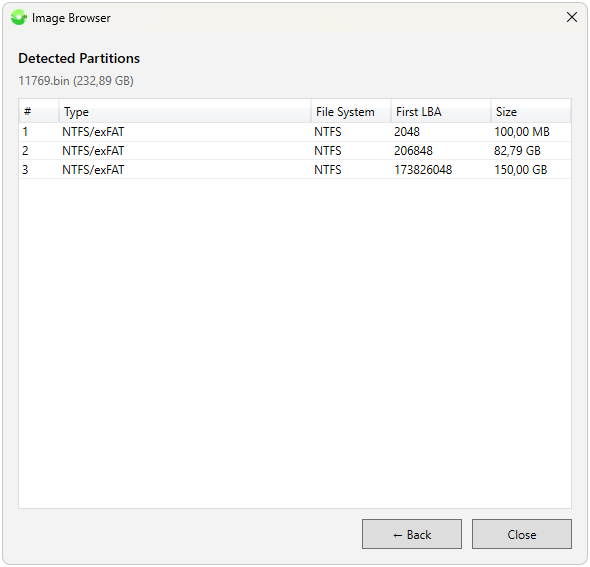Click NTFS/exFAT type in partition 3 row
This screenshot has height=567, width=590.
click(x=93, y=169)
